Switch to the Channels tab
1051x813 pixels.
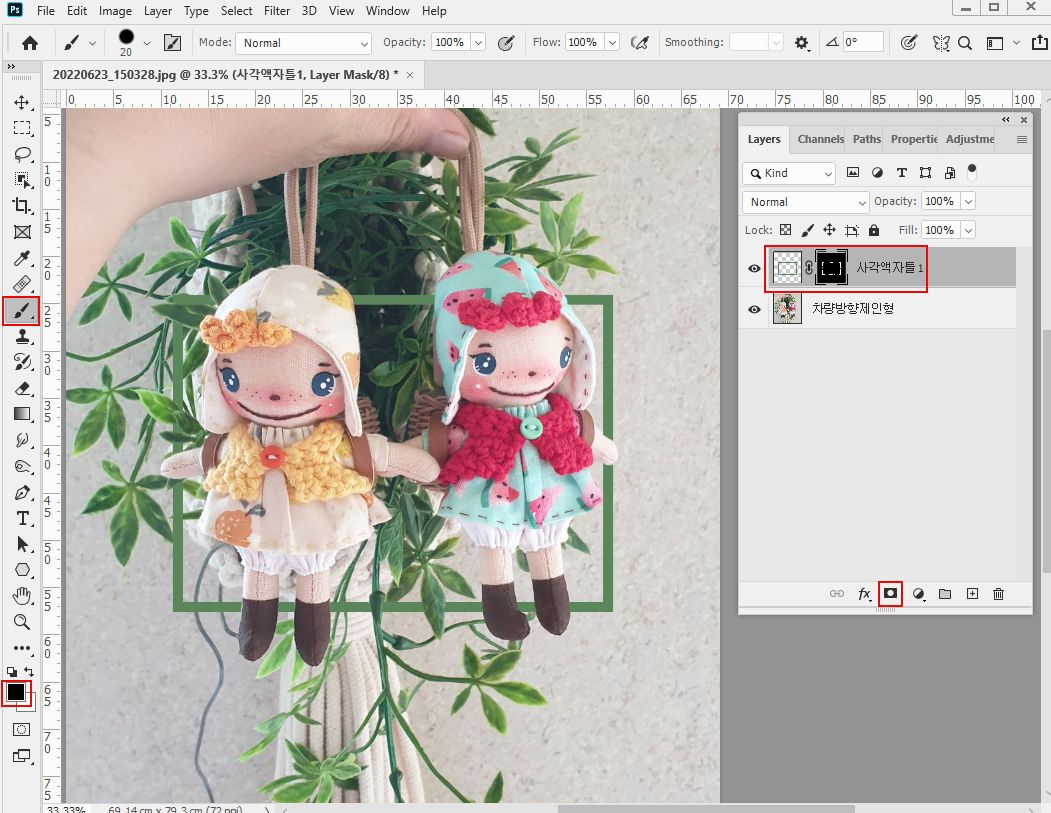(820, 139)
